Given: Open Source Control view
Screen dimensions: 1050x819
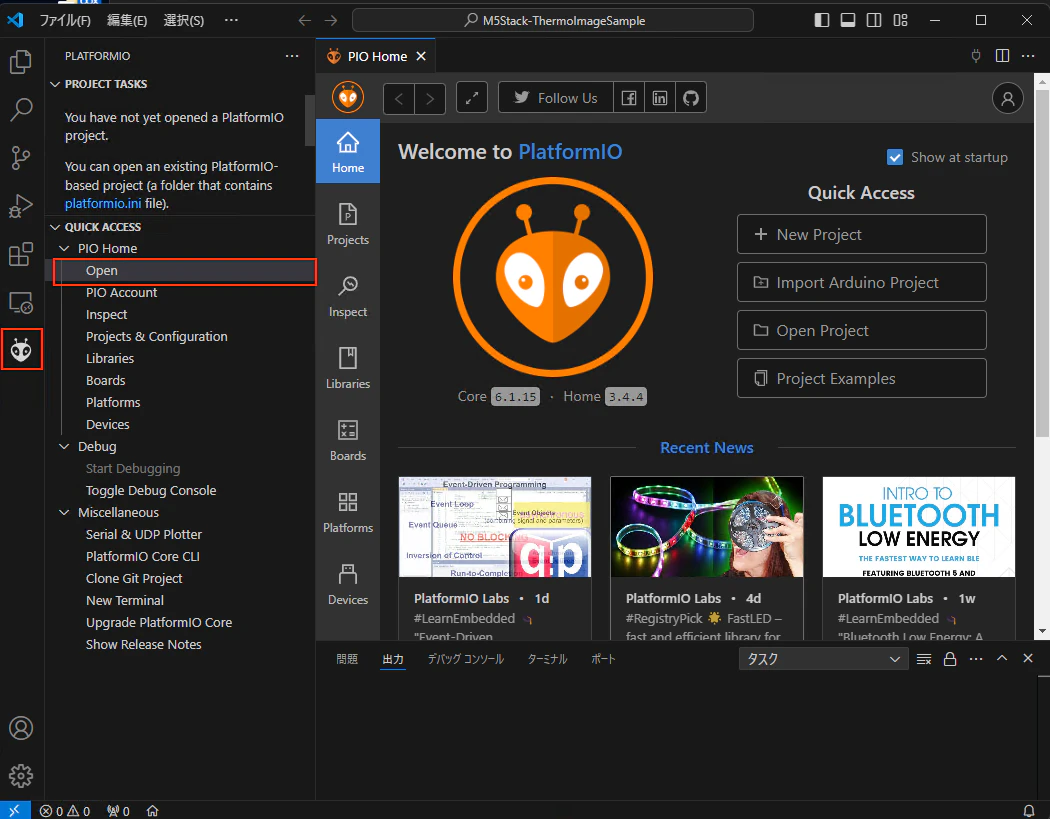Looking at the screenshot, I should 21,158.
